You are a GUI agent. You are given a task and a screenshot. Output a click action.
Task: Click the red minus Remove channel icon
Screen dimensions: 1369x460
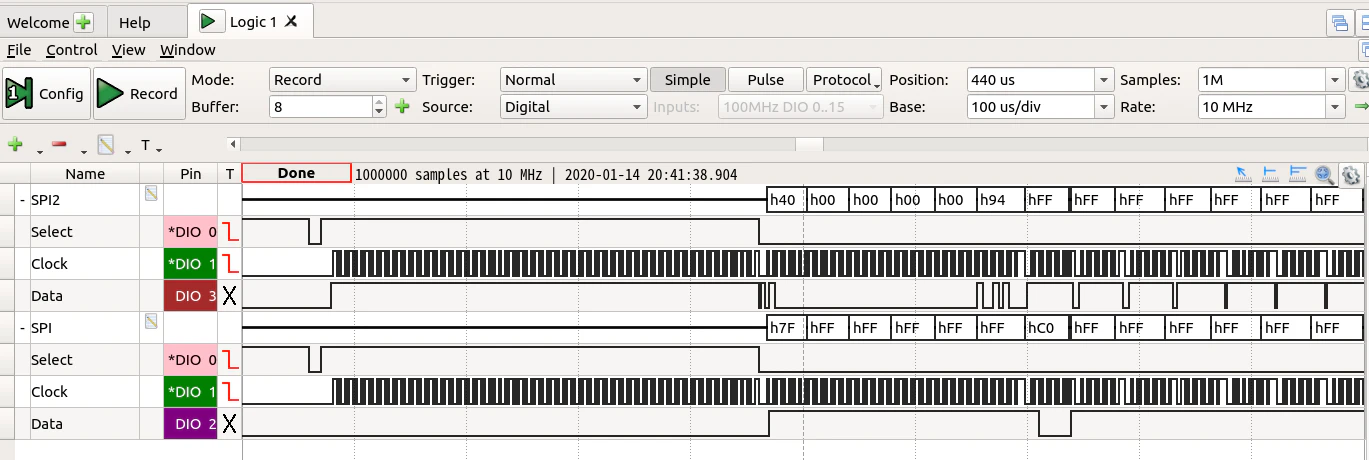(59, 145)
